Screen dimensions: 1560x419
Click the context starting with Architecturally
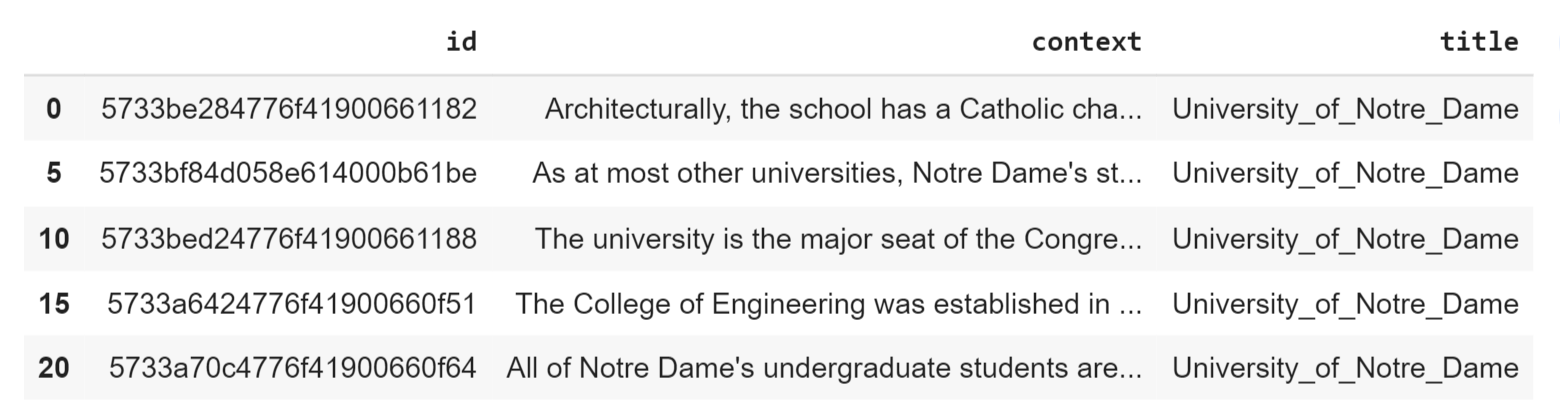[x=843, y=108]
